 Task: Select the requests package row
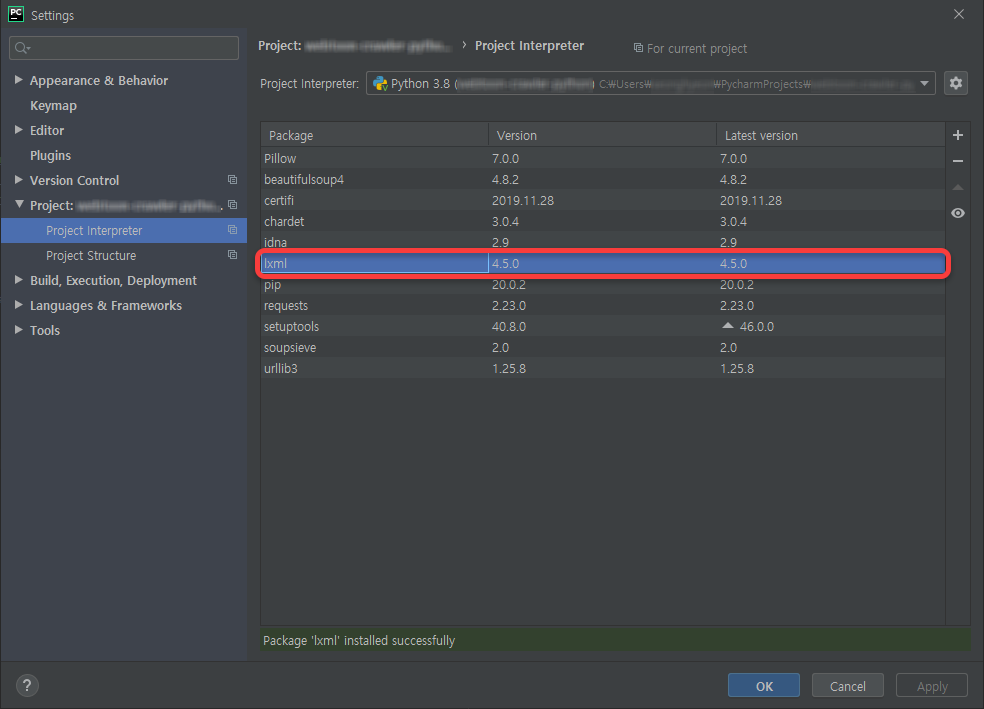click(x=603, y=306)
